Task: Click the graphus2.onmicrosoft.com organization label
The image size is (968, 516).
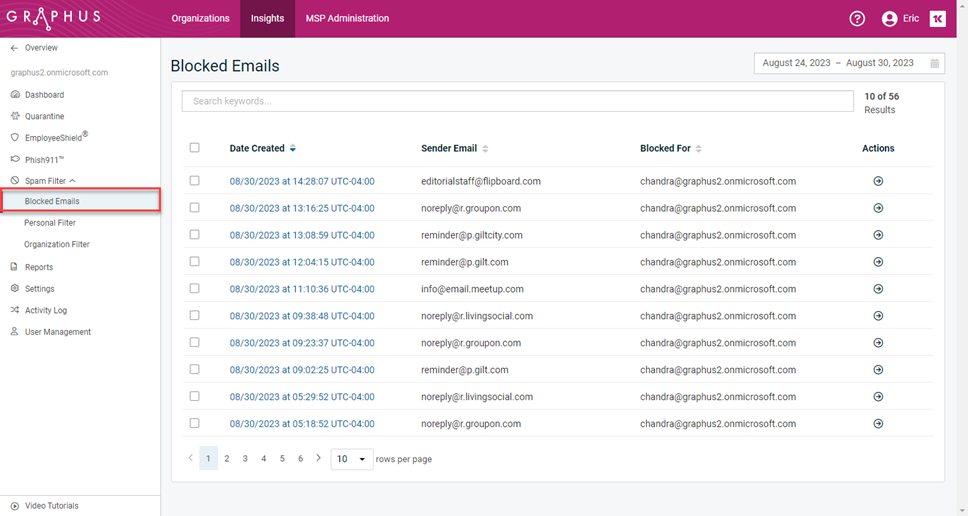Action: click(x=59, y=72)
